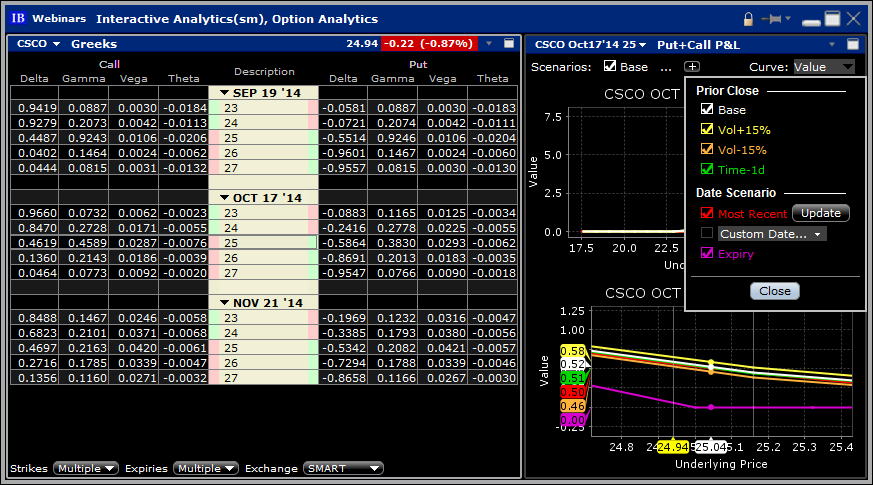Click put theta value -0.0030
The width and height of the screenshot is (873, 485).
click(x=494, y=378)
